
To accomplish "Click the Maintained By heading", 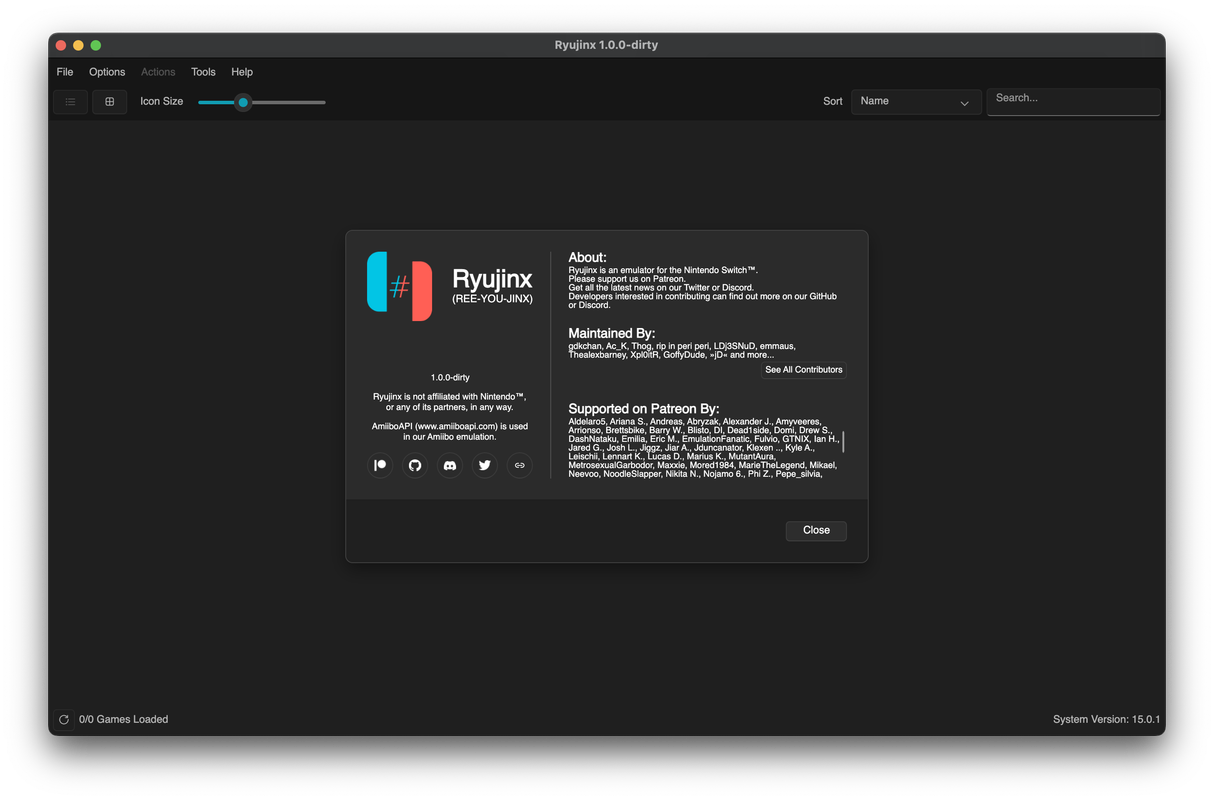I will pyautogui.click(x=612, y=333).
